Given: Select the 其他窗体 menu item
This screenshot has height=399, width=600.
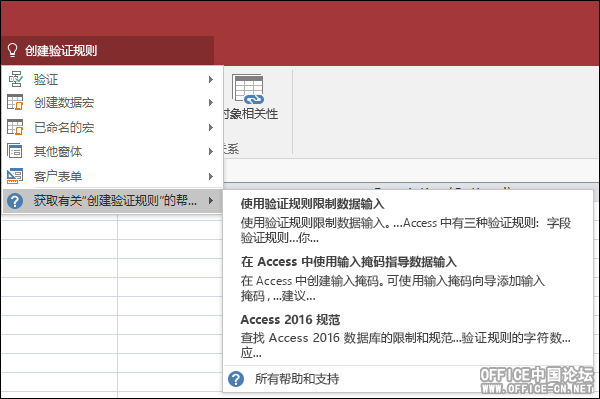Looking at the screenshot, I should coord(112,151).
